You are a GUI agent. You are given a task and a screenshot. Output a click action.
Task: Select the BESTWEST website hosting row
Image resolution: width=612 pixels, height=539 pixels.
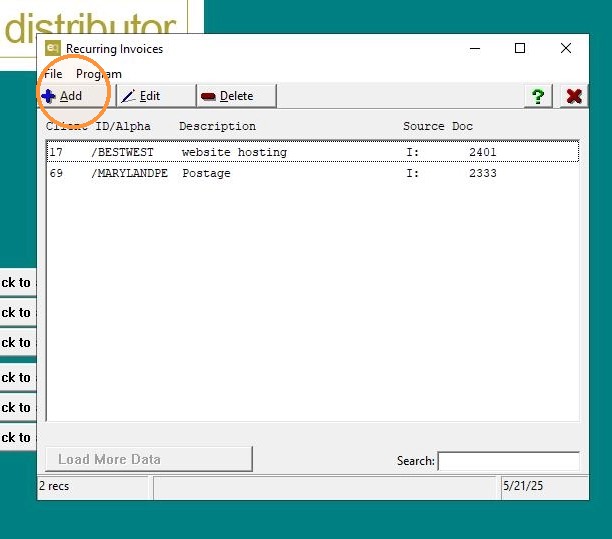[312, 152]
